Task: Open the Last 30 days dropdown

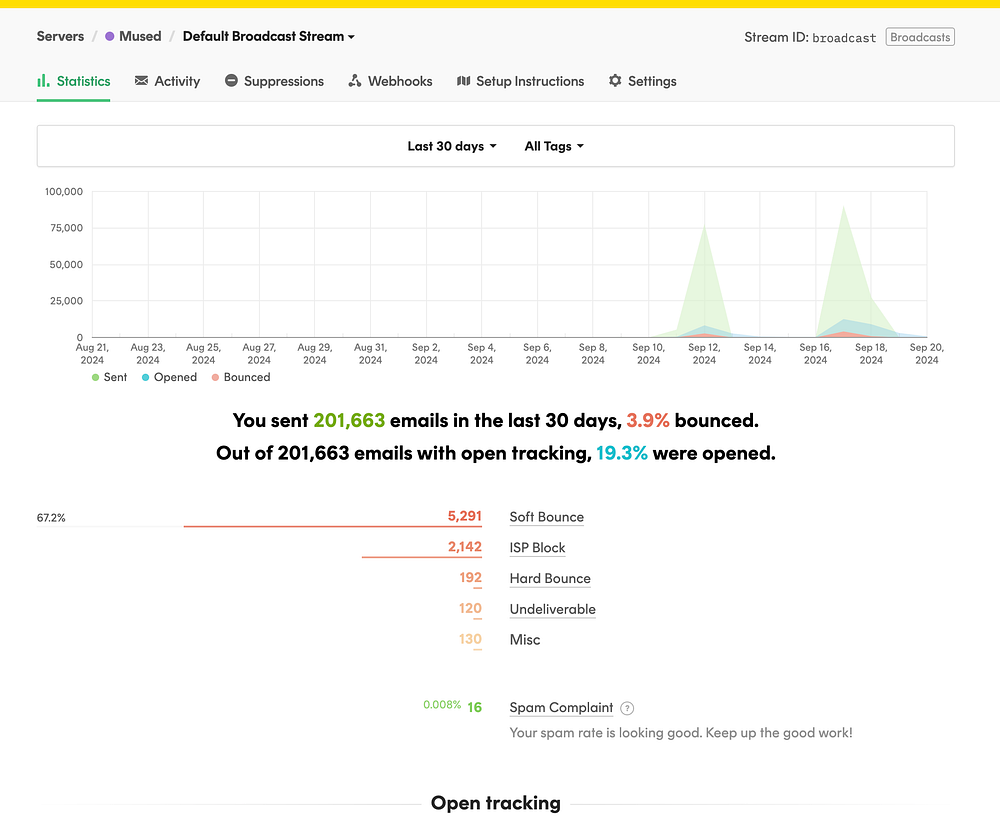Action: pos(452,146)
